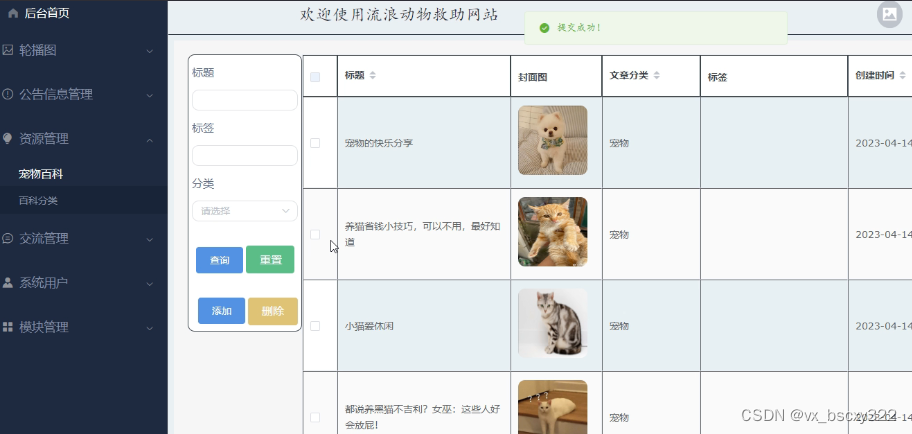Open the user avatar at top right
Screen dimensions: 912x434
click(x=889, y=15)
